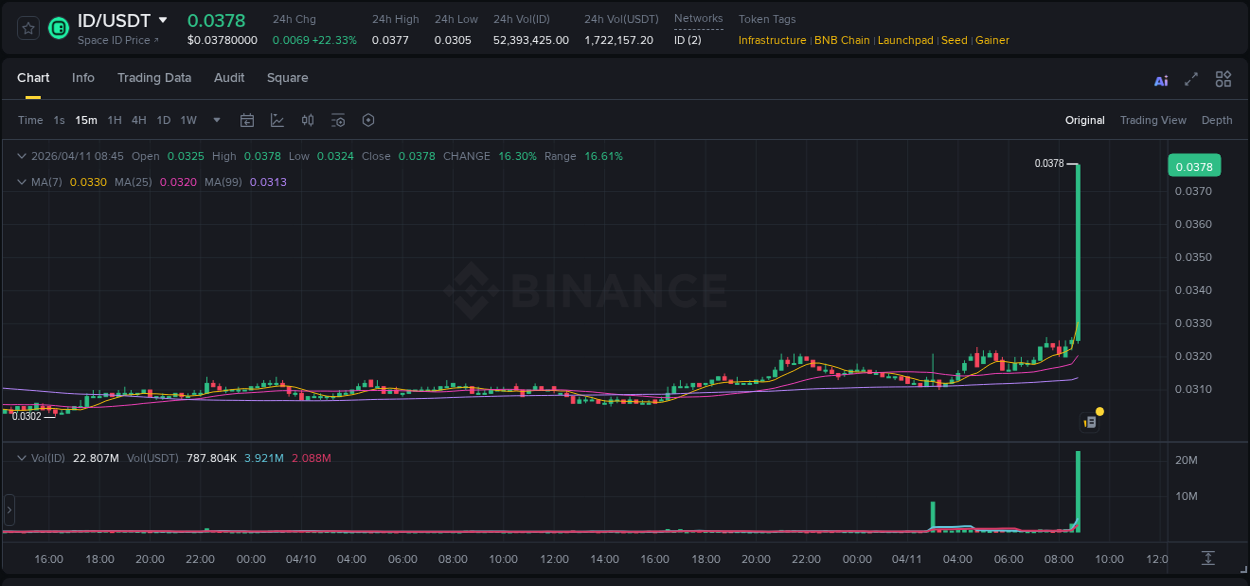The height and width of the screenshot is (586, 1250).
Task: Click the 0.0302 low marker on chart
Action: (27, 416)
